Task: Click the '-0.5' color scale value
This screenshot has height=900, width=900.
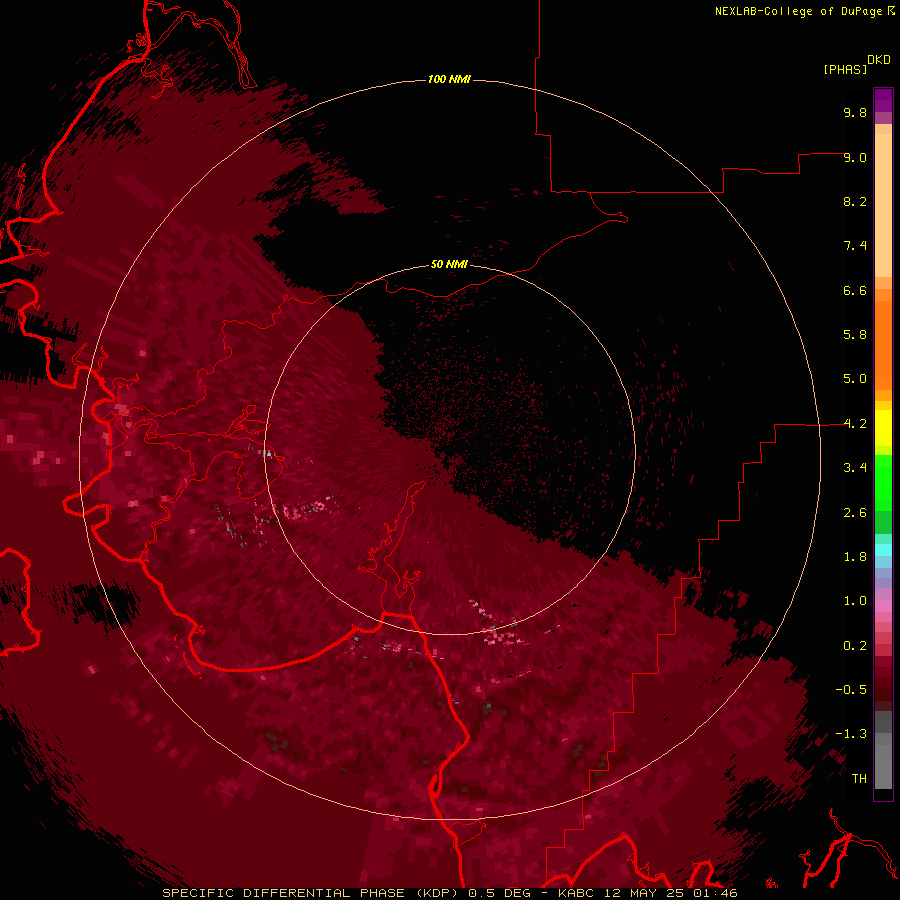Action: point(851,690)
